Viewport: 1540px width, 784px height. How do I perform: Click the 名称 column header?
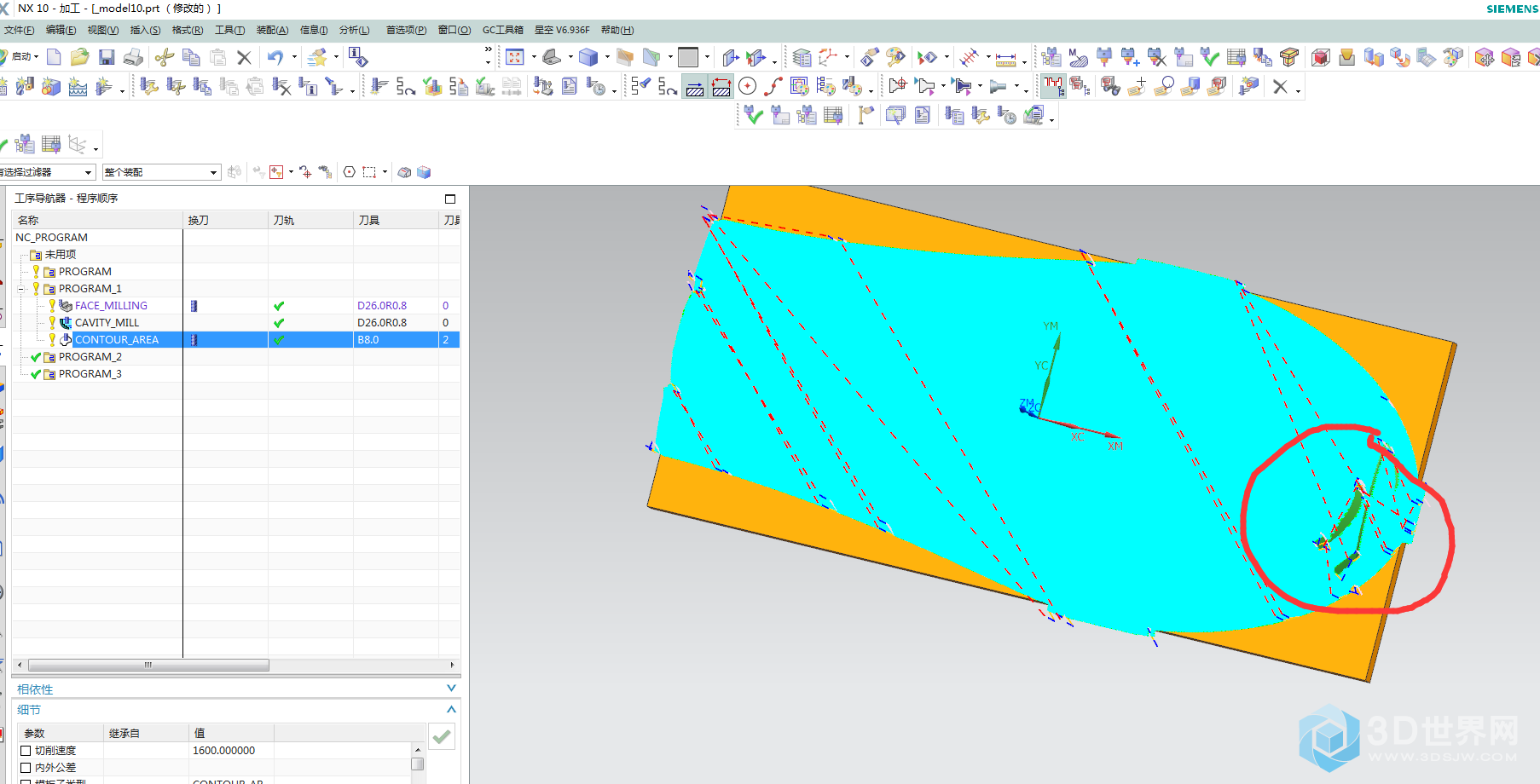coord(97,220)
